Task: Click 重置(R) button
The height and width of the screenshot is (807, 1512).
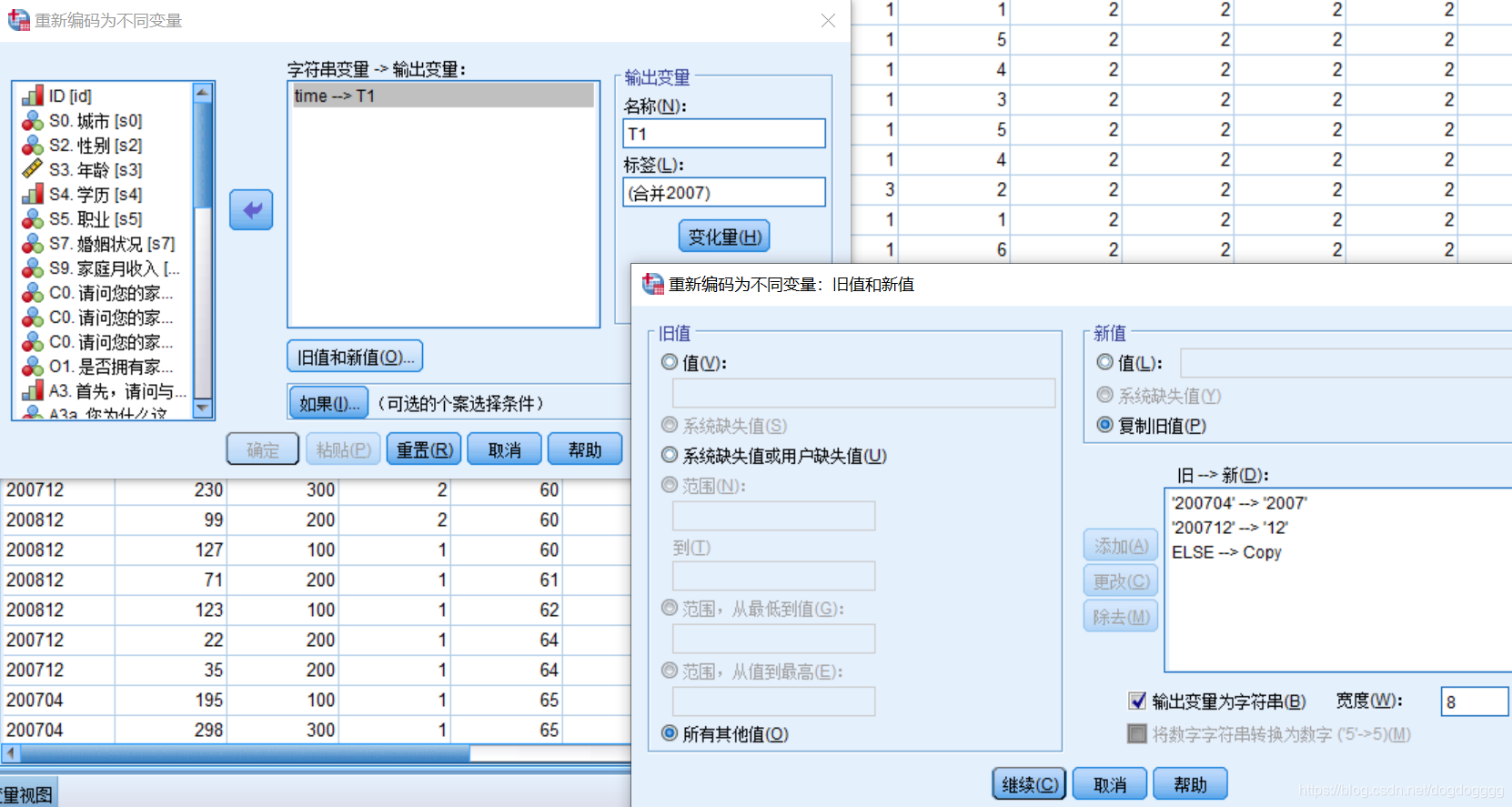Action: [x=424, y=449]
